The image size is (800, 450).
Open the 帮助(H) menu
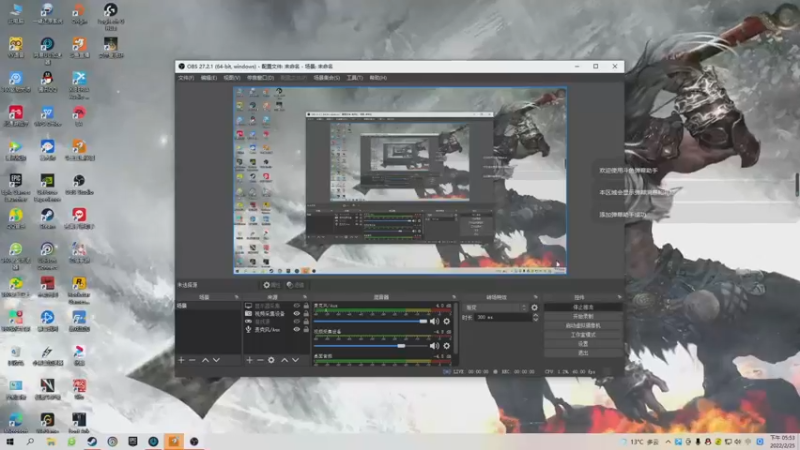[378, 78]
